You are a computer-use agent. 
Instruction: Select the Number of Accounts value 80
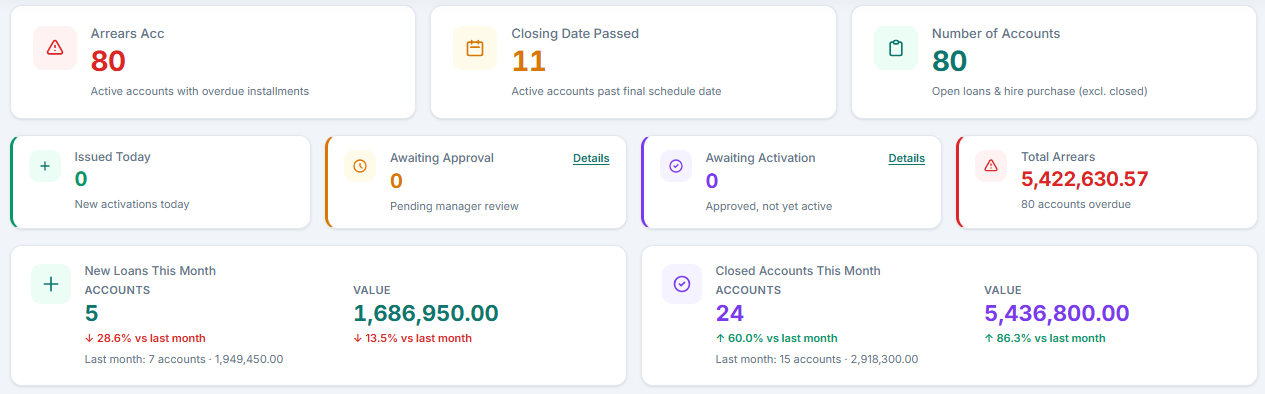(949, 62)
